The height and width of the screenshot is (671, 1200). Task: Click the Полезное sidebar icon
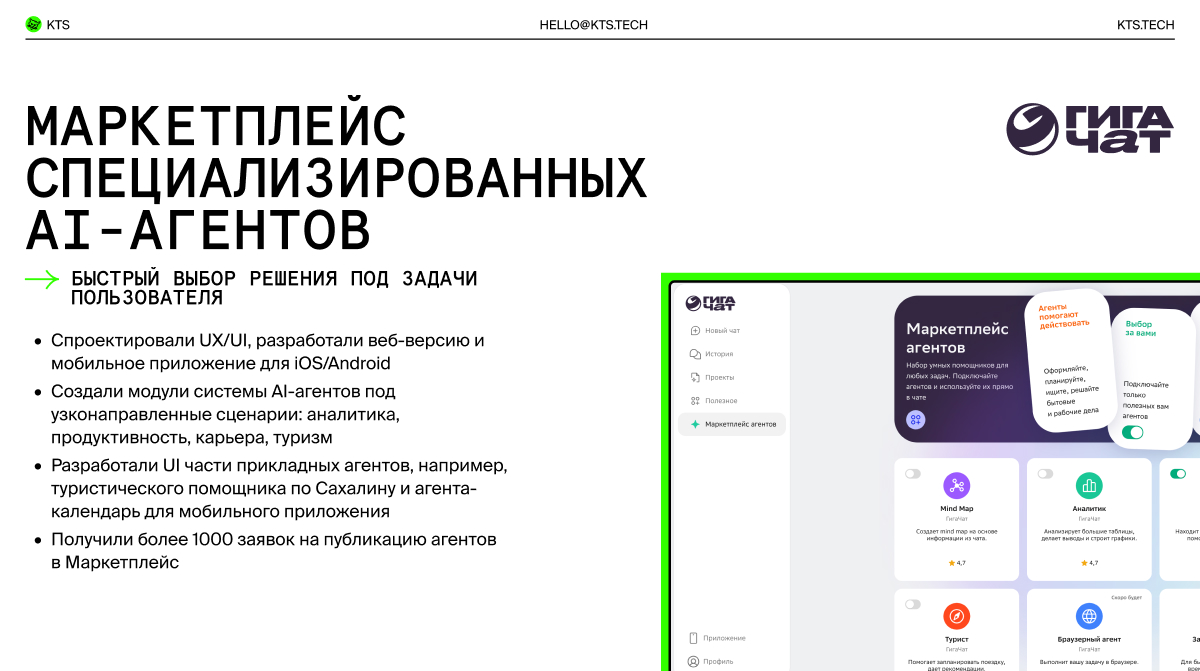coord(695,401)
